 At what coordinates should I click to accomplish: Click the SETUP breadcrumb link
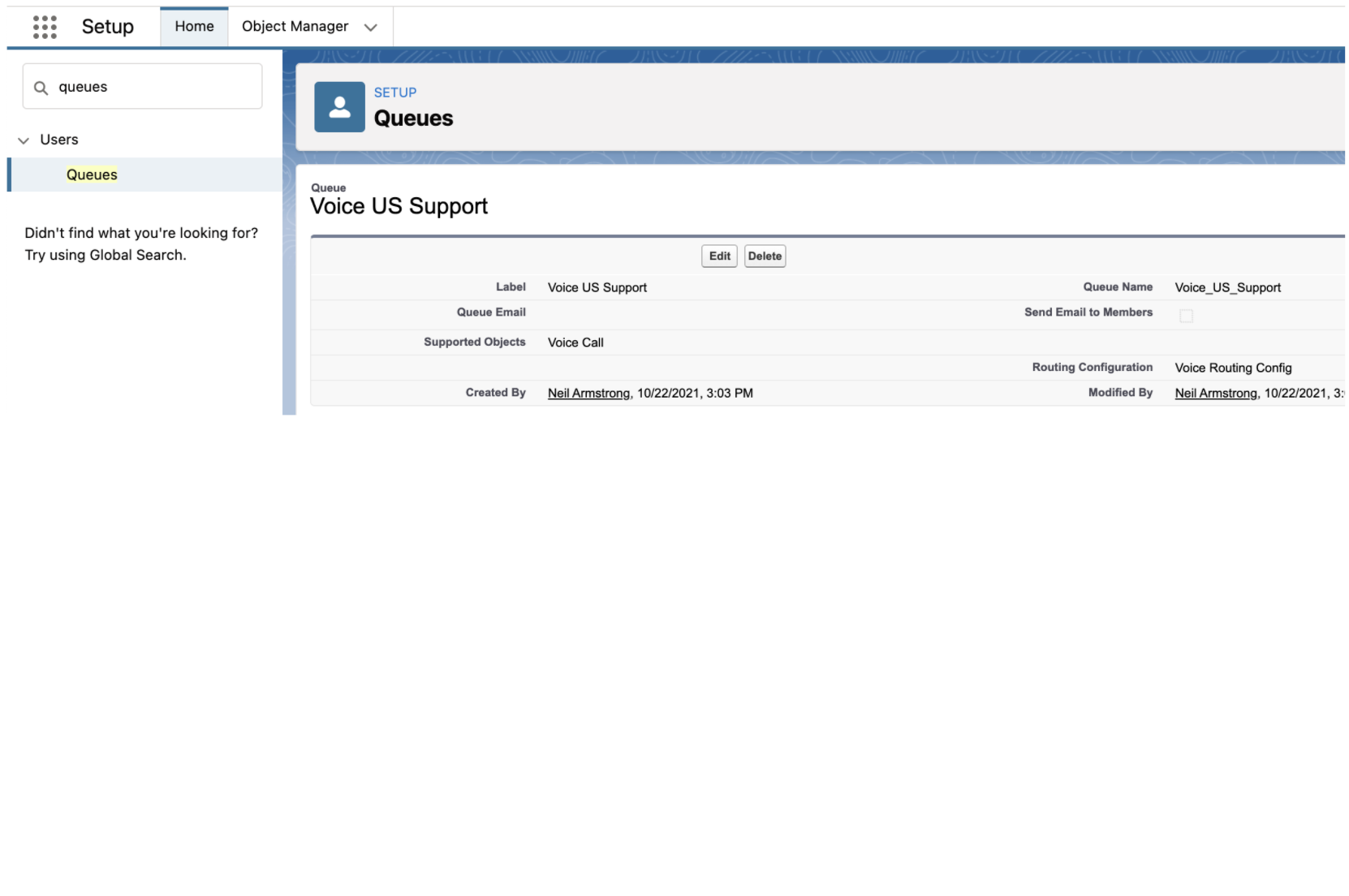[395, 93]
